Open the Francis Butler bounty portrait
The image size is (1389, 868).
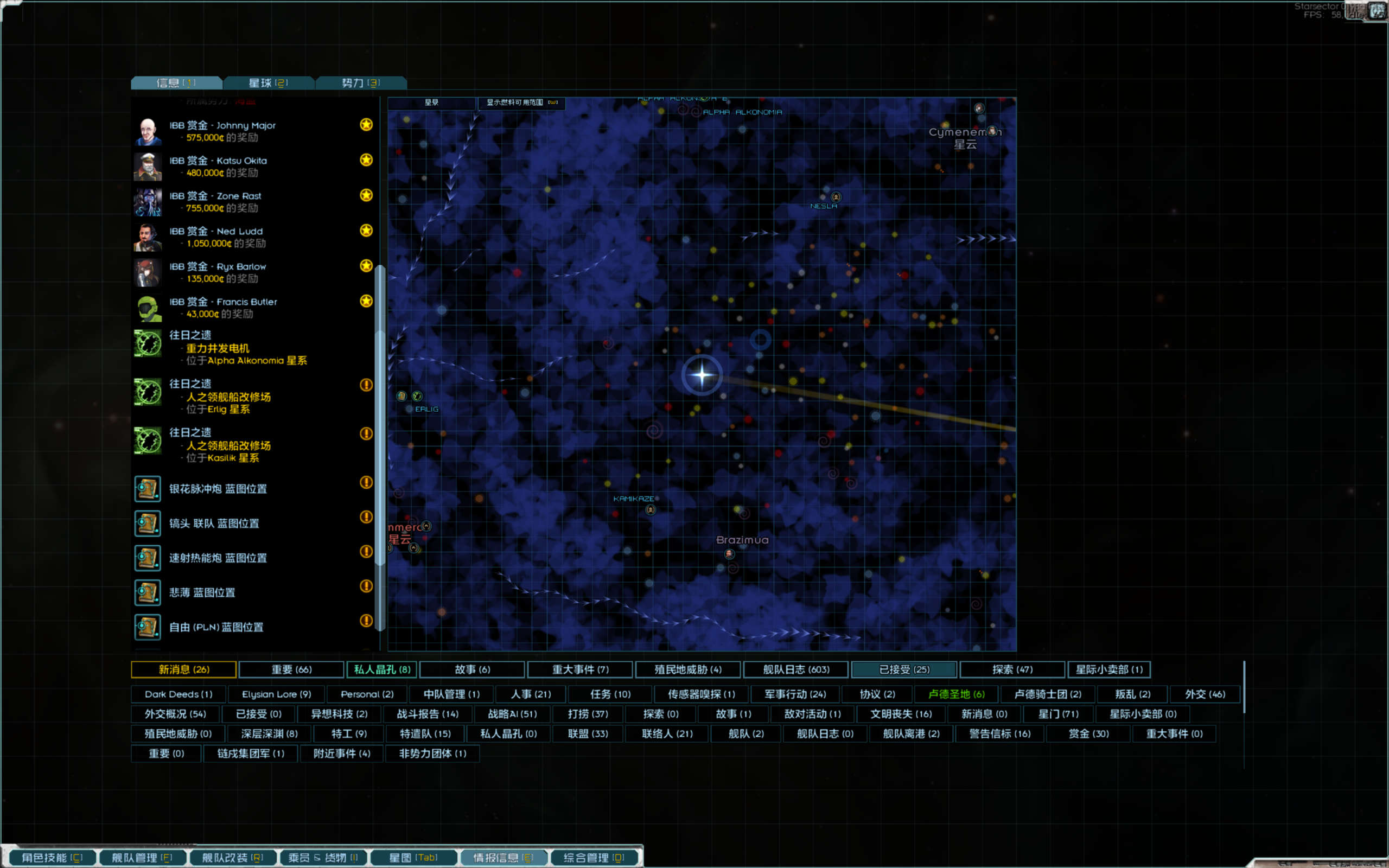point(148,308)
